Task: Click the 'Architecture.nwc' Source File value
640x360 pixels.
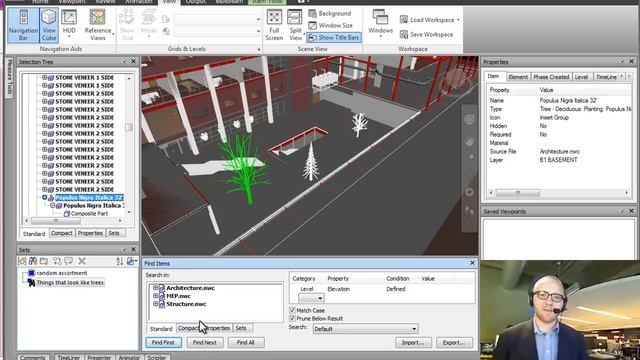Action: click(x=560, y=151)
